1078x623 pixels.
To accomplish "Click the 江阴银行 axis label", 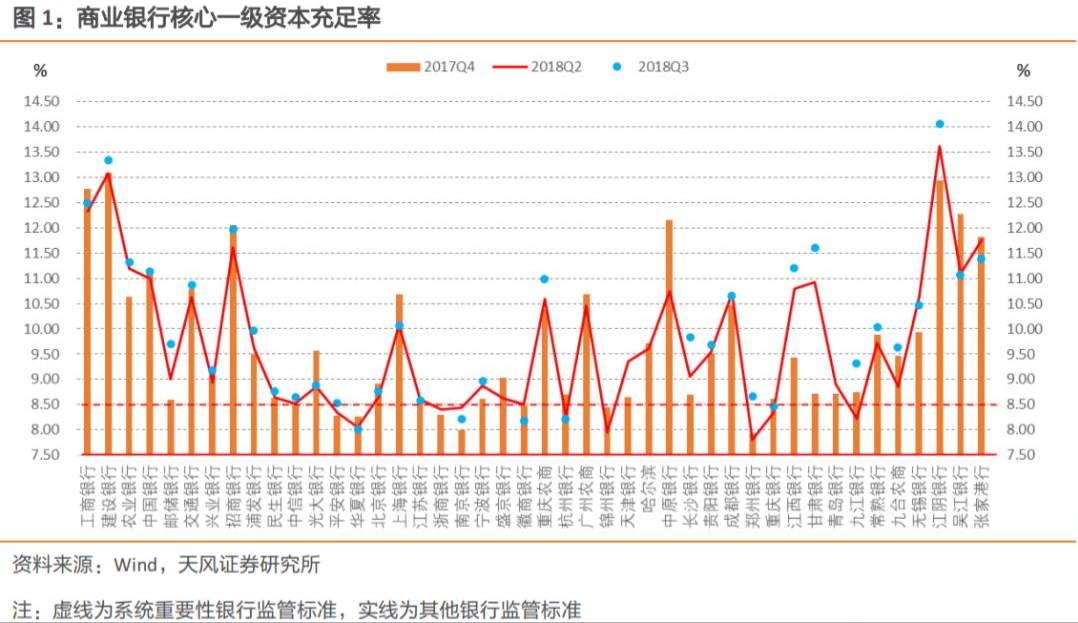I will [940, 496].
